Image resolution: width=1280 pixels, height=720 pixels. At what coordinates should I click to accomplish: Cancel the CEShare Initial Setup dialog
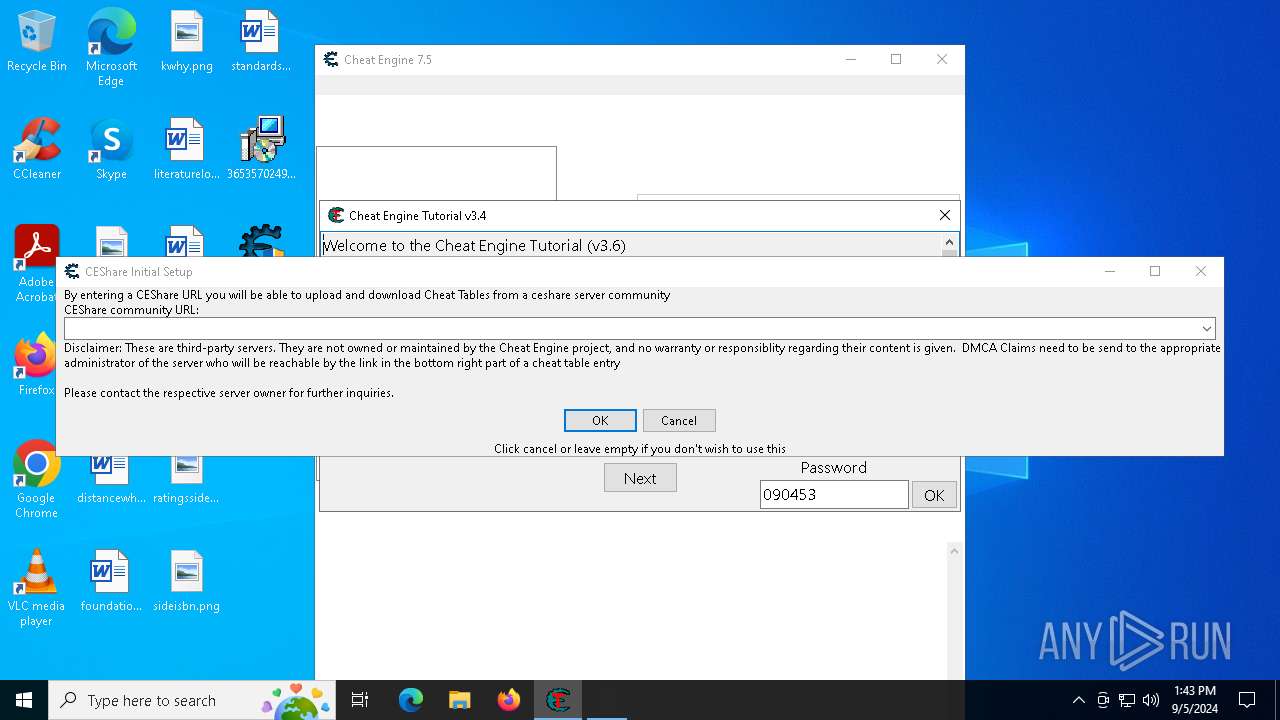(679, 421)
